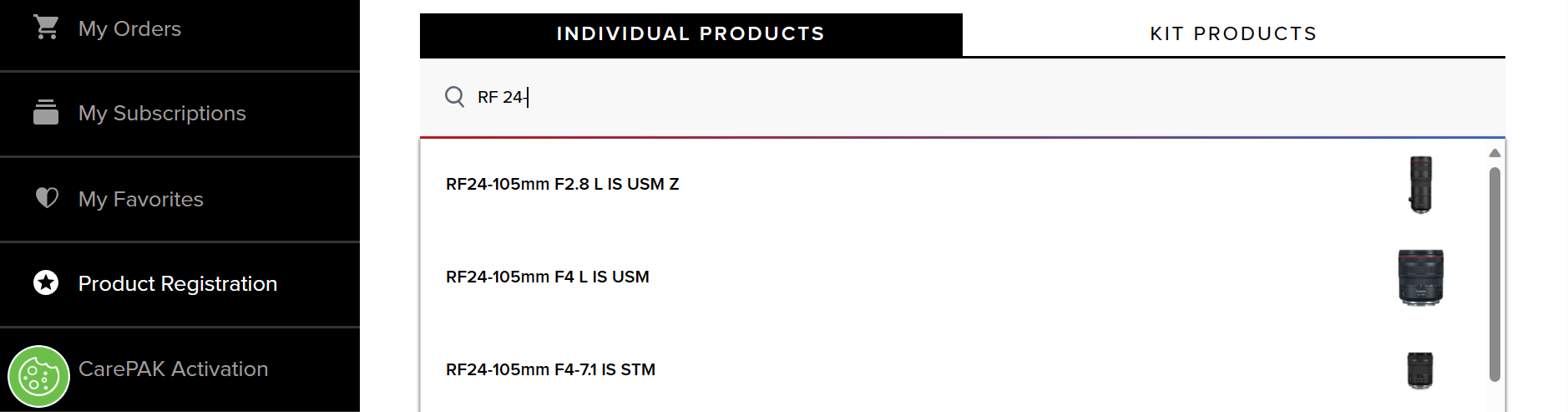The height and width of the screenshot is (412, 1568).
Task: Click the My Favorites heart icon
Action: [47, 198]
